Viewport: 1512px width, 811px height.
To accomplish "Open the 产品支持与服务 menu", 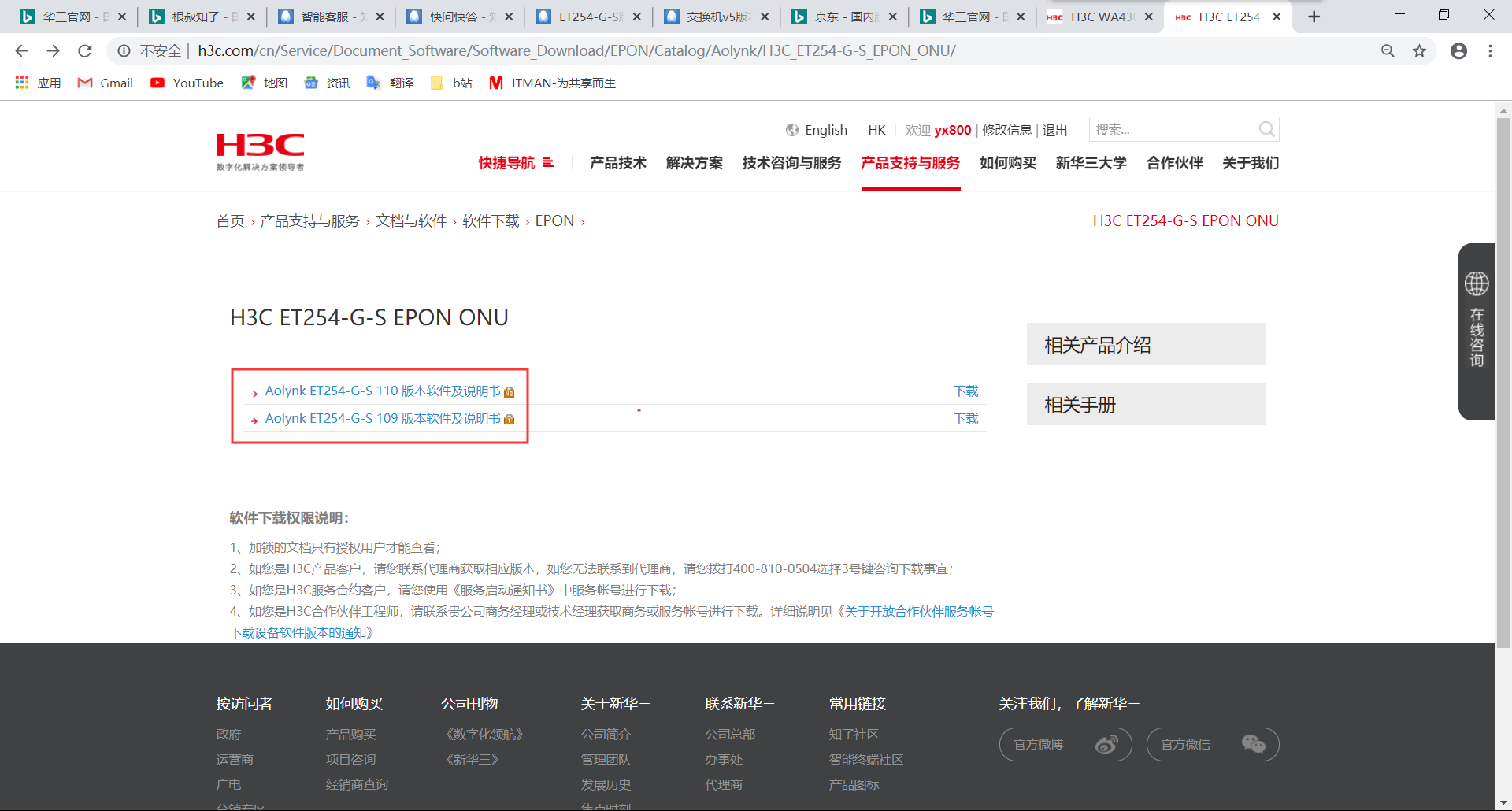I will pyautogui.click(x=910, y=163).
